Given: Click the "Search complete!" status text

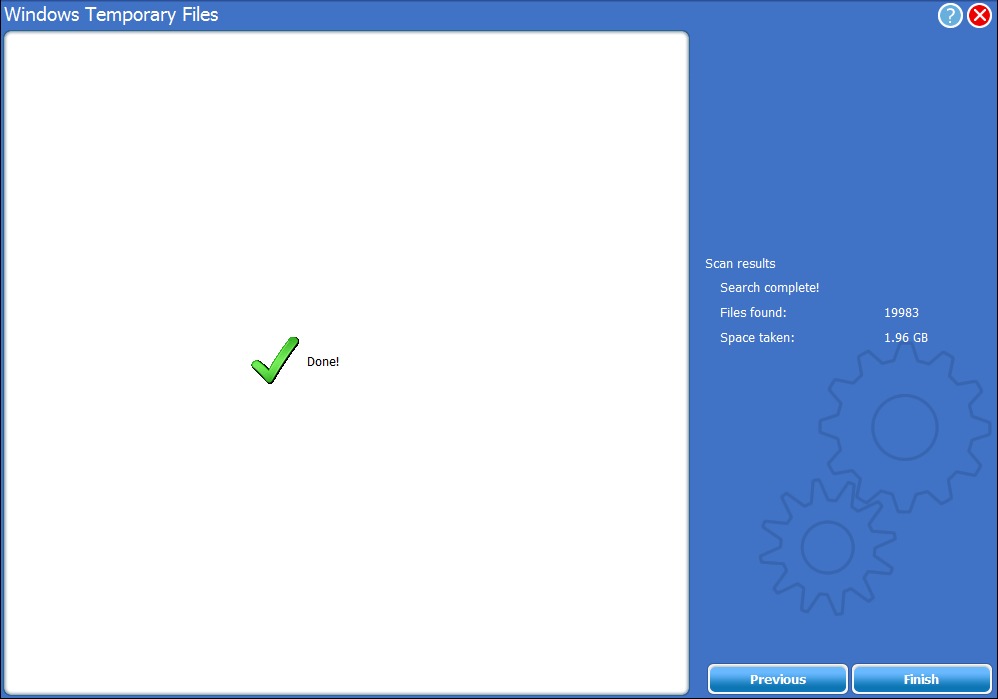Looking at the screenshot, I should pyautogui.click(x=770, y=288).
